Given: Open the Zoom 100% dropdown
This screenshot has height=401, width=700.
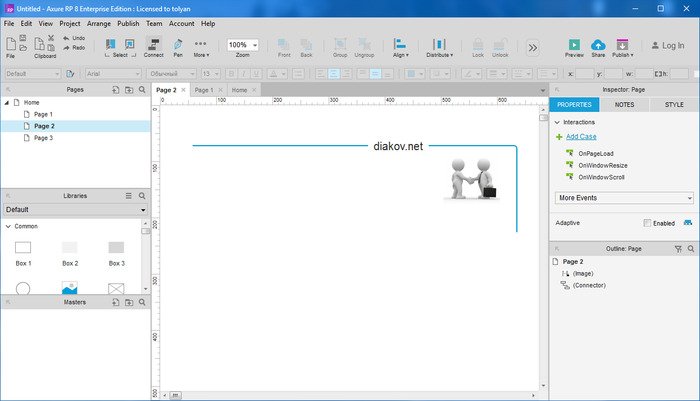Looking at the screenshot, I should pyautogui.click(x=242, y=45).
